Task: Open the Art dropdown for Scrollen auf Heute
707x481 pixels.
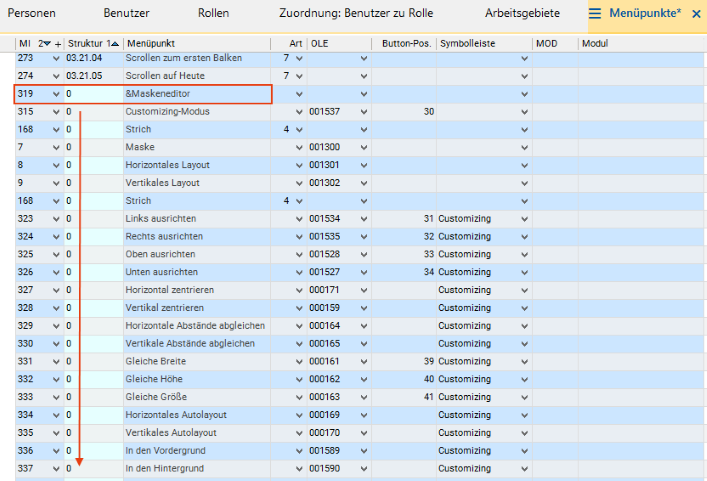Action: [x=298, y=76]
